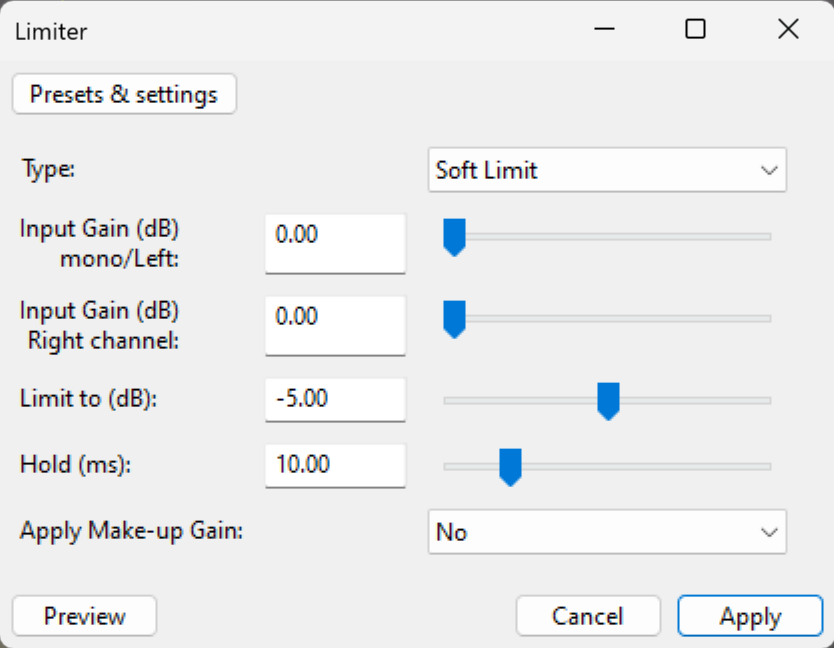834x648 pixels.
Task: Click the Apply button
Action: coord(750,615)
